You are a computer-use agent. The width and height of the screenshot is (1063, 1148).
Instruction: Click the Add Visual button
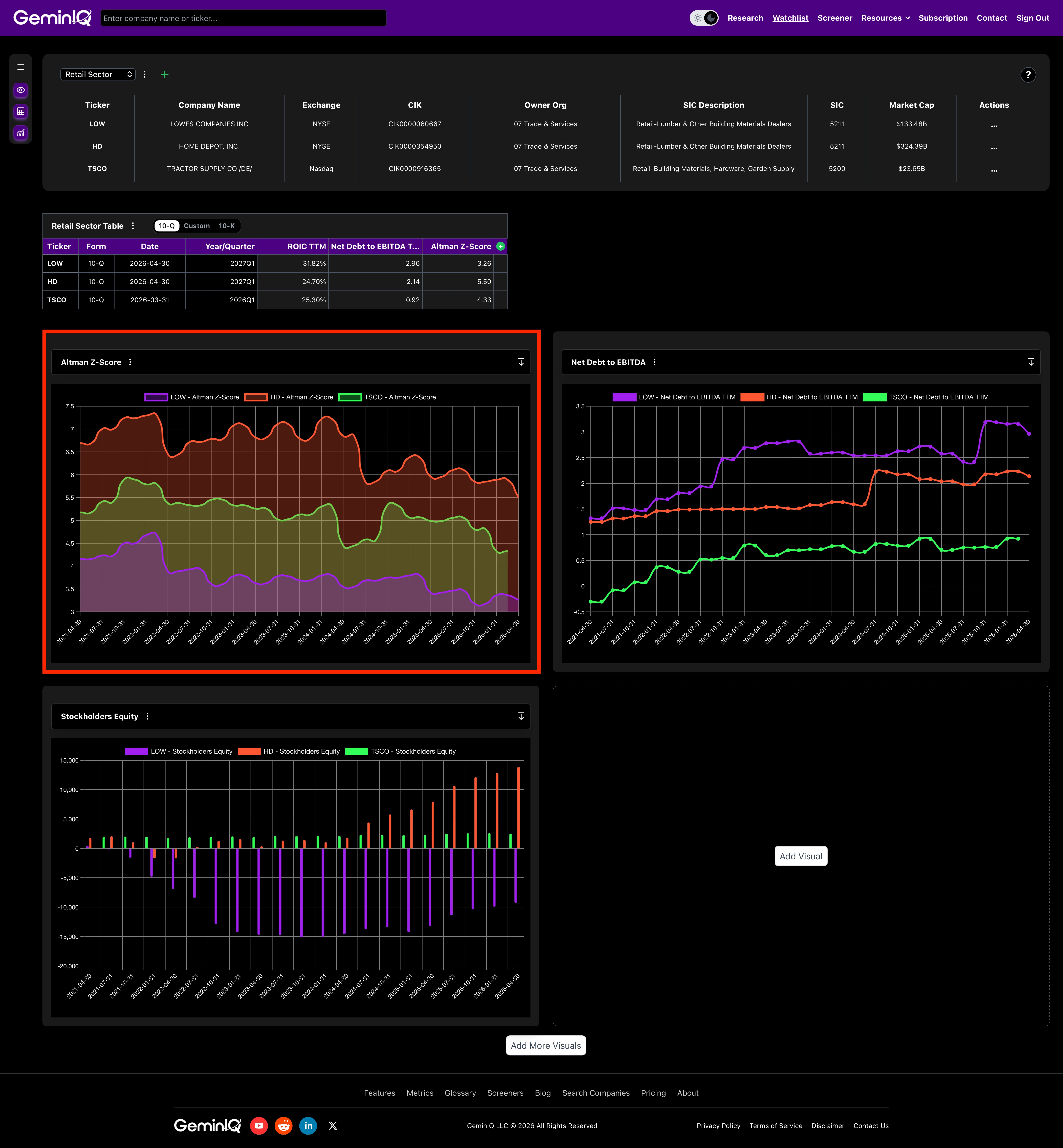[x=801, y=856]
